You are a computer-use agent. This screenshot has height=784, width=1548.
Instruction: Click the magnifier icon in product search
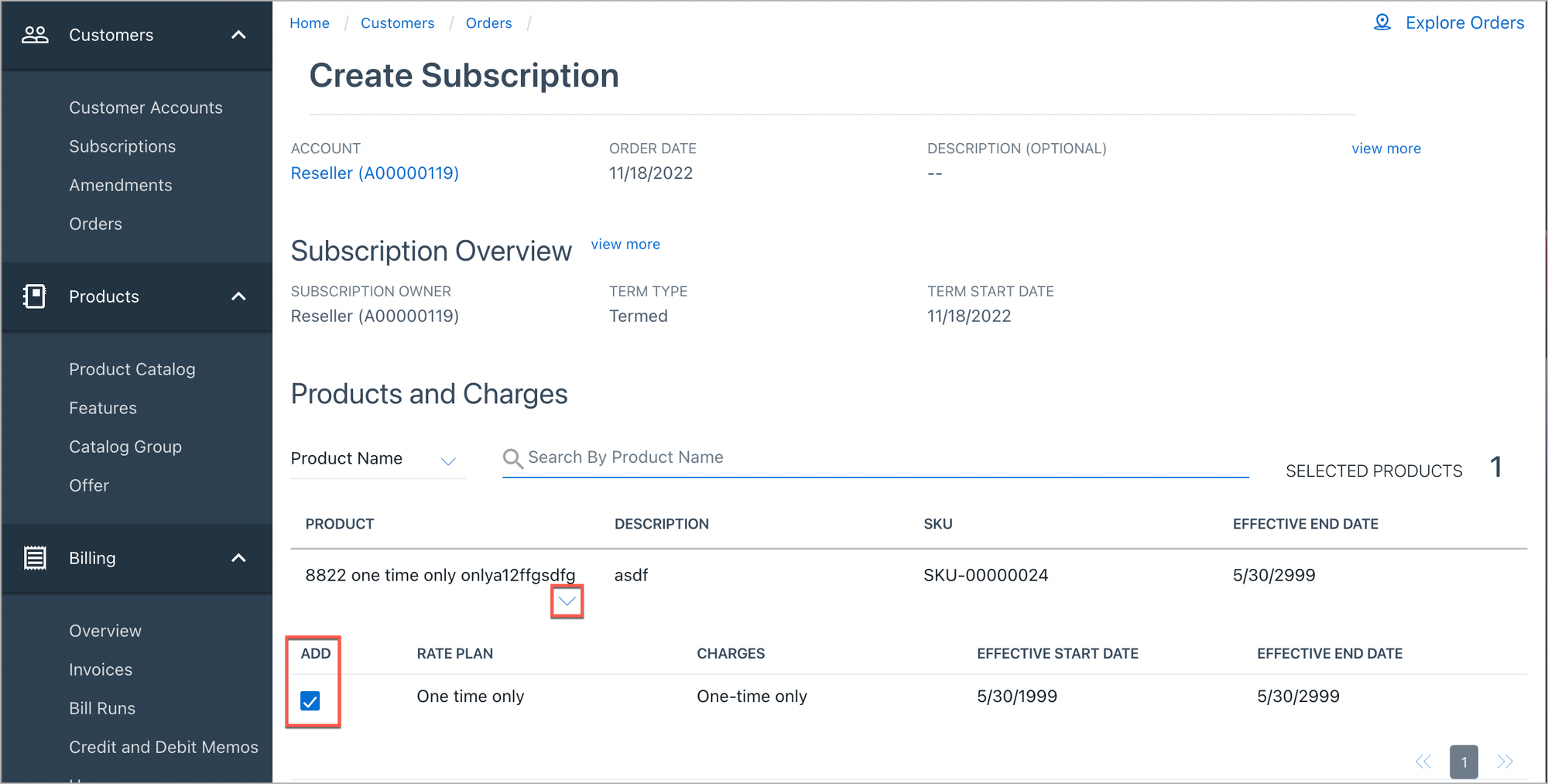click(512, 458)
